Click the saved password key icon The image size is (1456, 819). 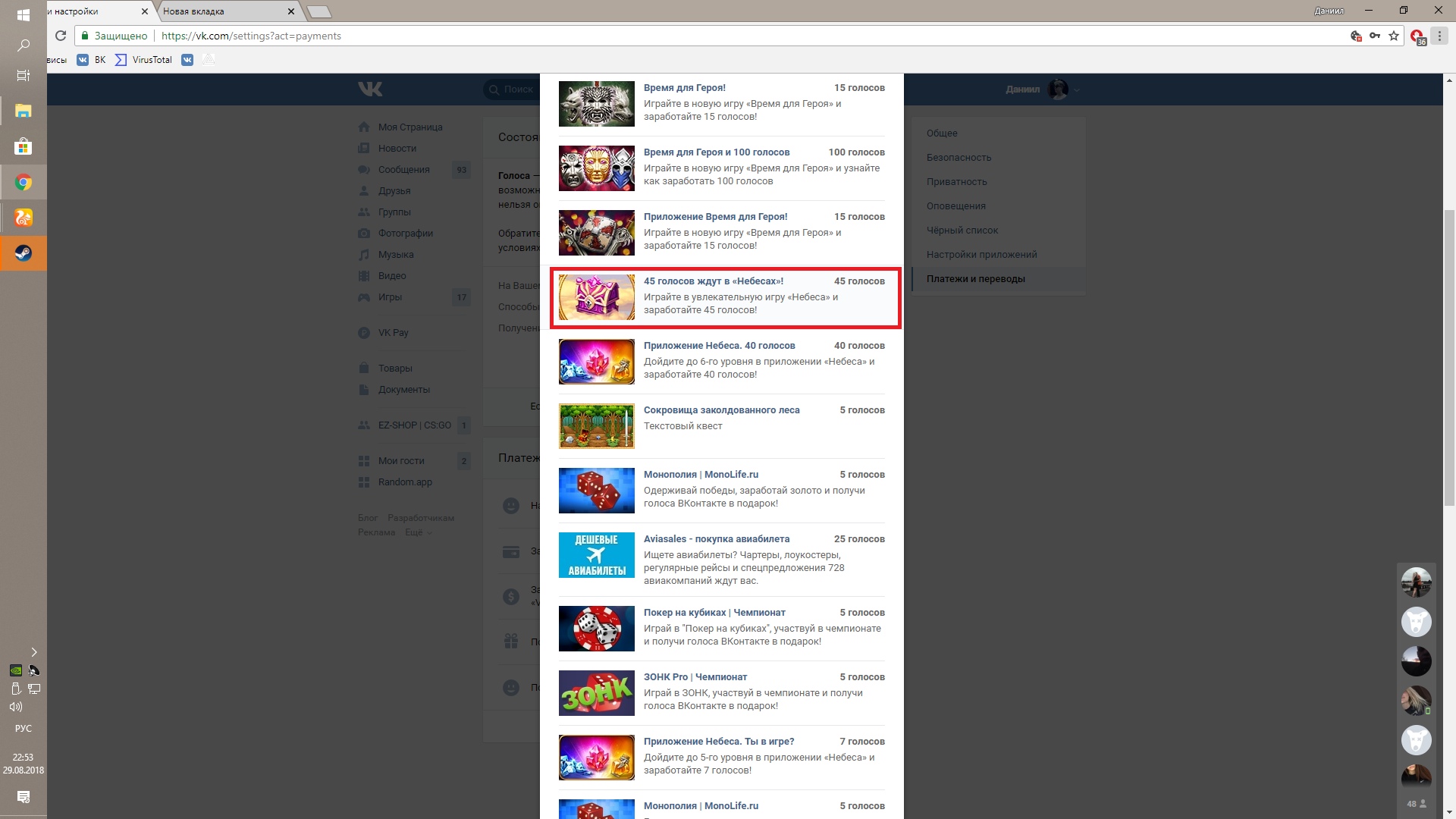tap(1375, 36)
